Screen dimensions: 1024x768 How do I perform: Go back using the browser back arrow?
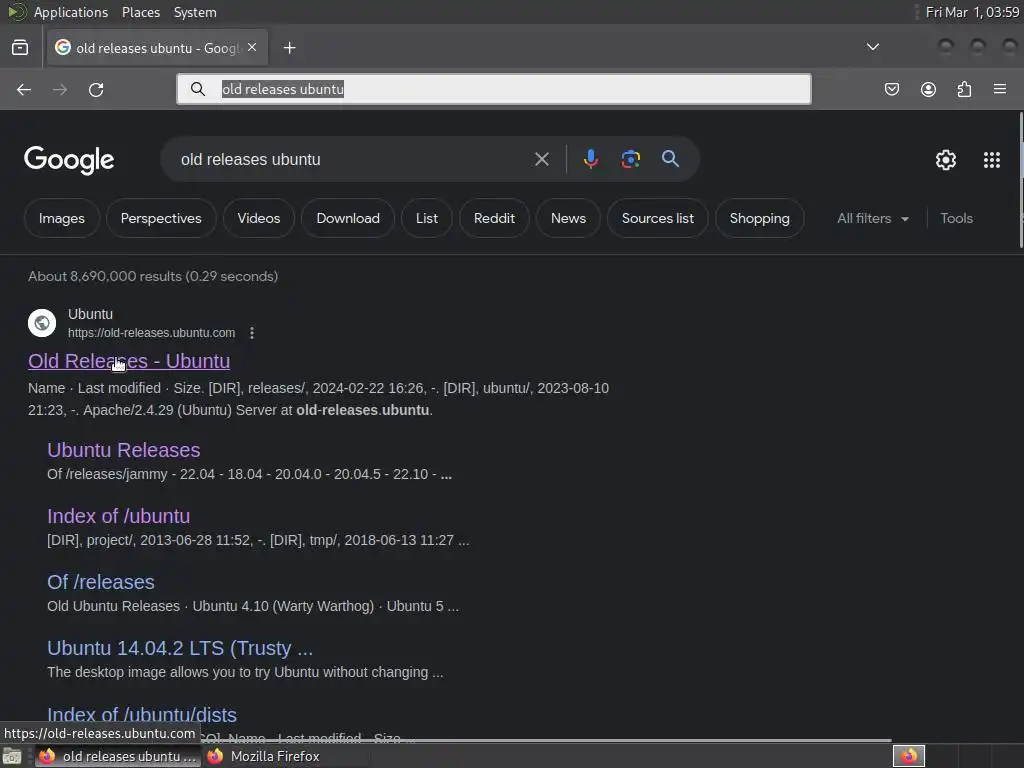click(x=24, y=89)
